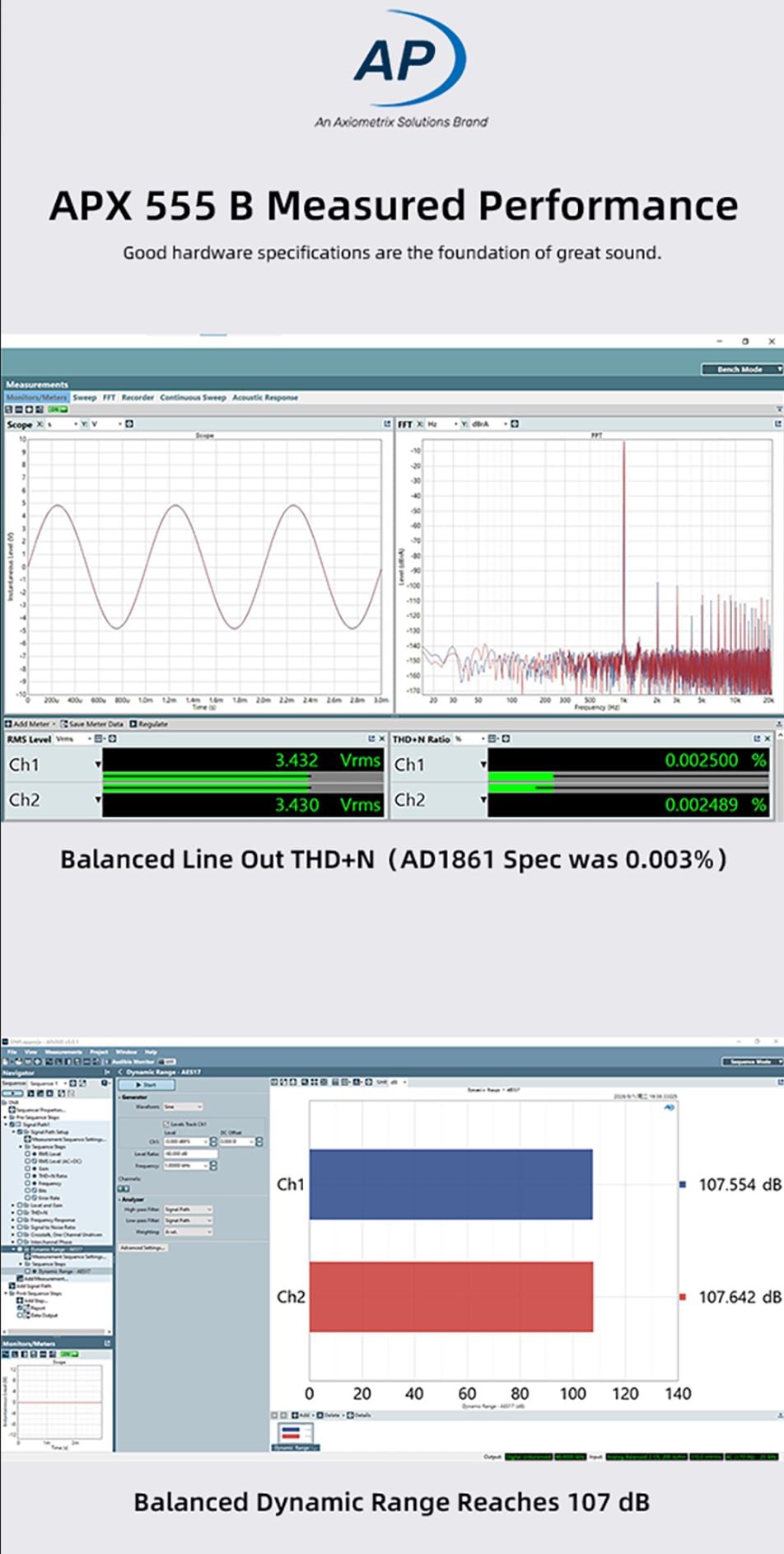Toggle the Audible Monitor speaker icon
Screen dimensions: 784x1554
pos(108,1062)
